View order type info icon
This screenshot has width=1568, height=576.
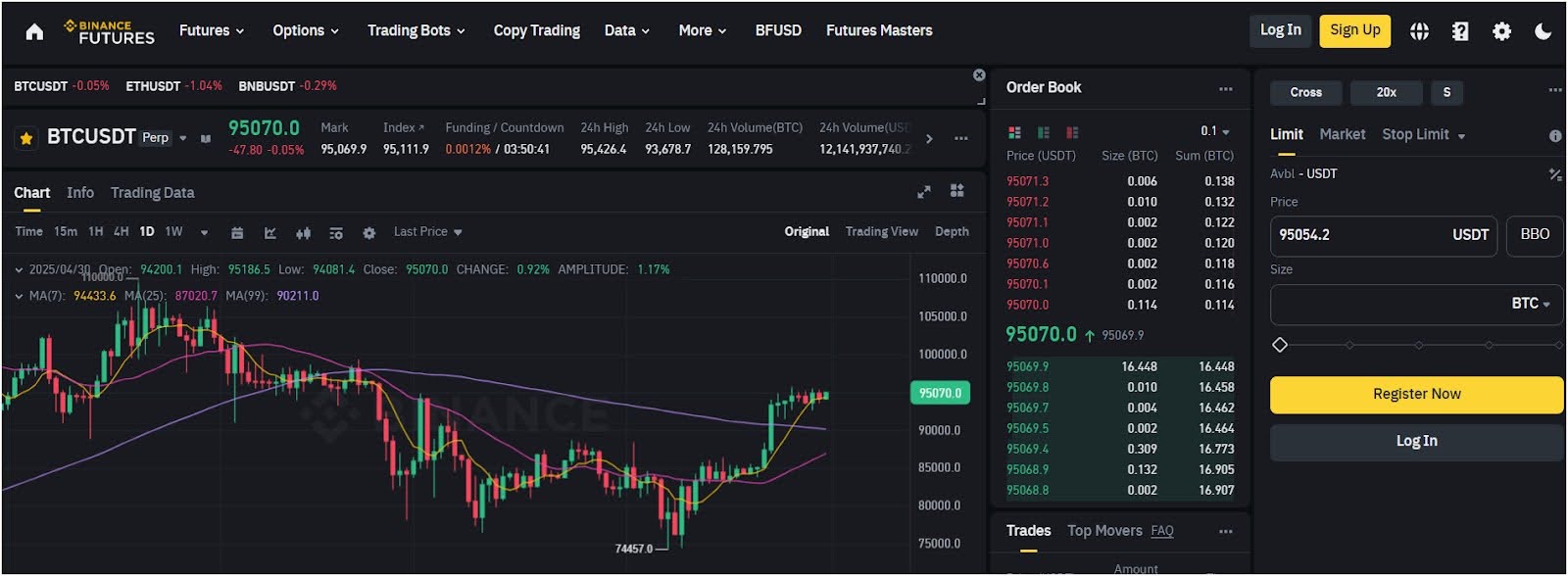1555,136
